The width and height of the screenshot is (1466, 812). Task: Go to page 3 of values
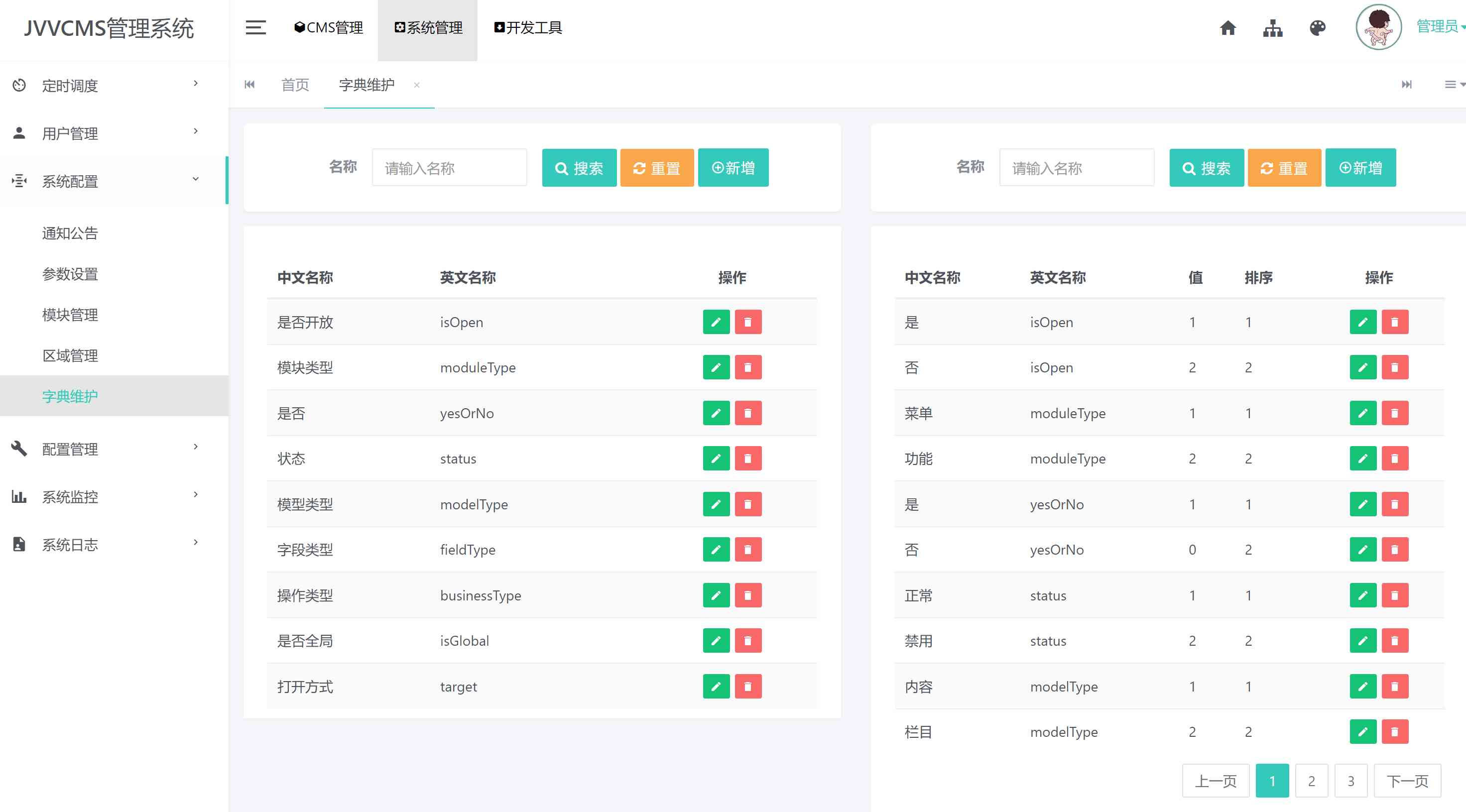tap(1350, 781)
